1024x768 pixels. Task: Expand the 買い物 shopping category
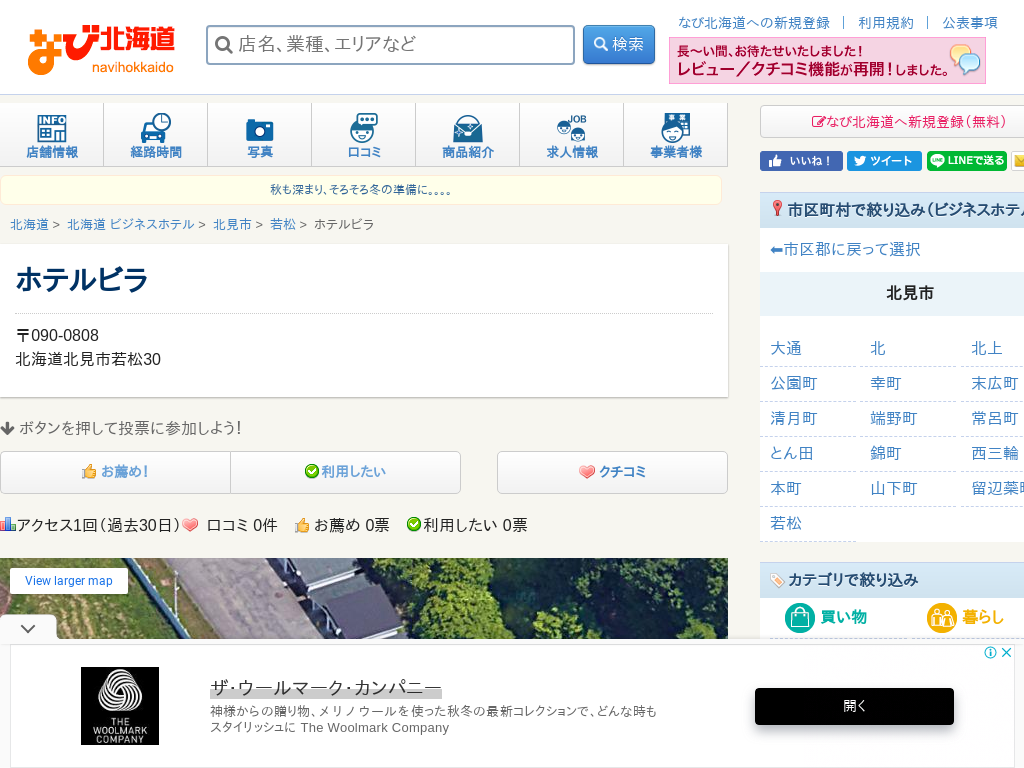(826, 617)
